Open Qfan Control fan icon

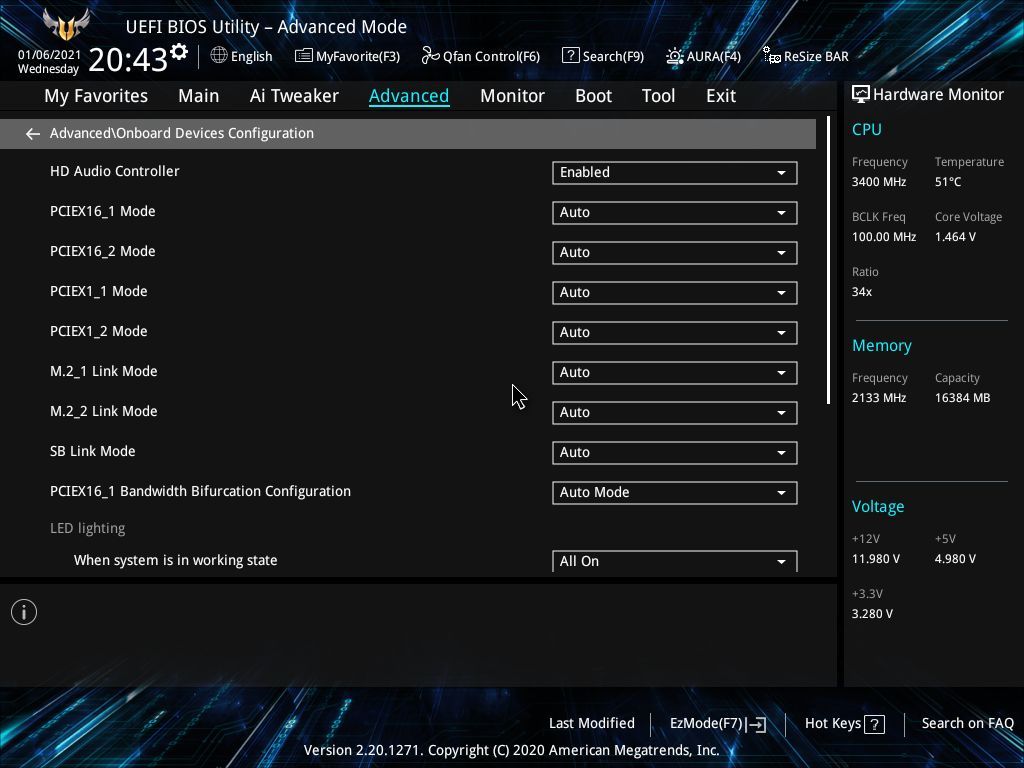[430, 56]
